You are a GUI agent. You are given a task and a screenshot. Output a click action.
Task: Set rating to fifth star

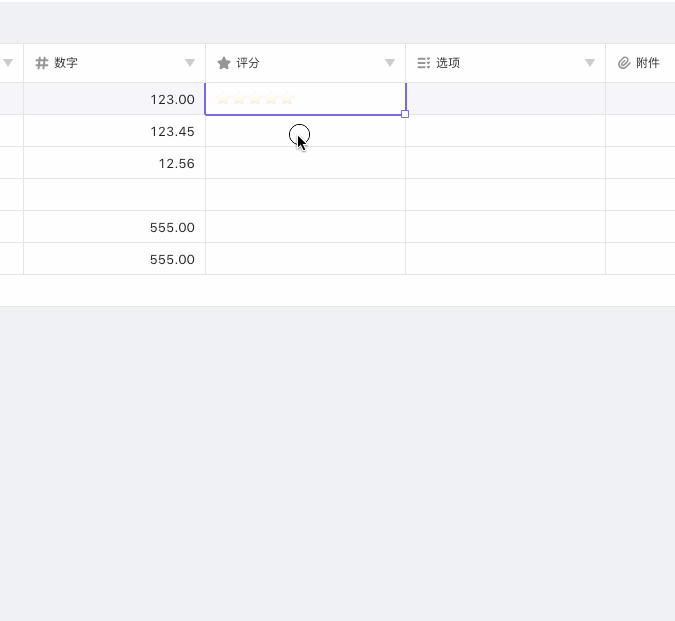tap(287, 99)
